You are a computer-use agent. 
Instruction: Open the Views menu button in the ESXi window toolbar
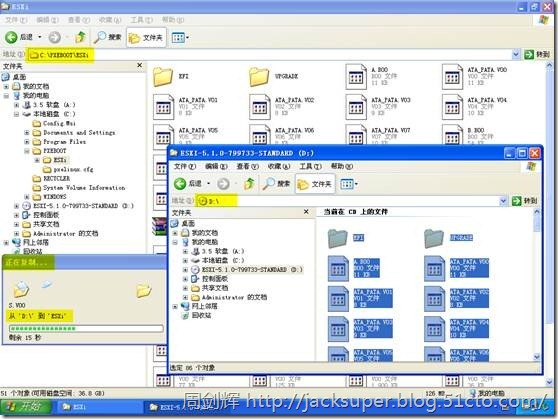pos(179,37)
